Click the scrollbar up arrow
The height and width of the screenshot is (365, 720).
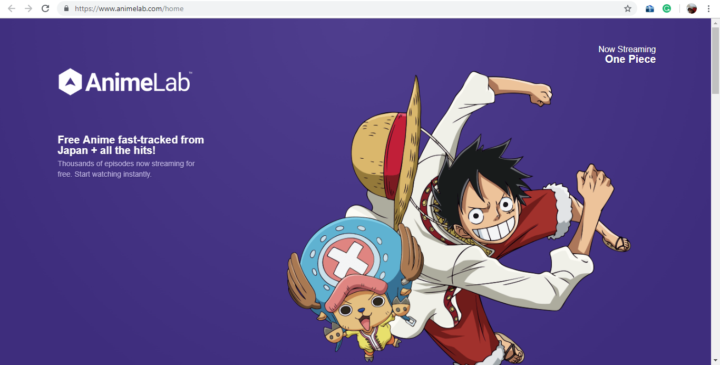tap(715, 22)
